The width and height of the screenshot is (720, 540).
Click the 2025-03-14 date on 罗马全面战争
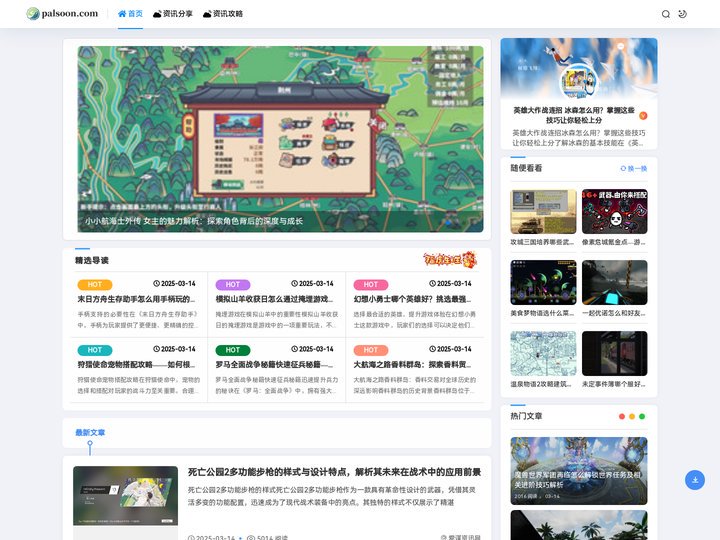tap(316, 349)
